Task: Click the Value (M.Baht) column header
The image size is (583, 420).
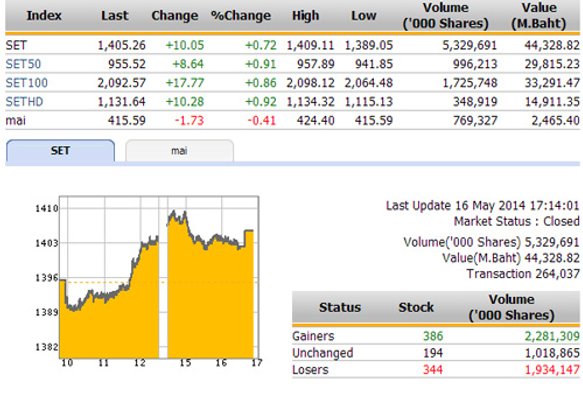Action: click(539, 16)
